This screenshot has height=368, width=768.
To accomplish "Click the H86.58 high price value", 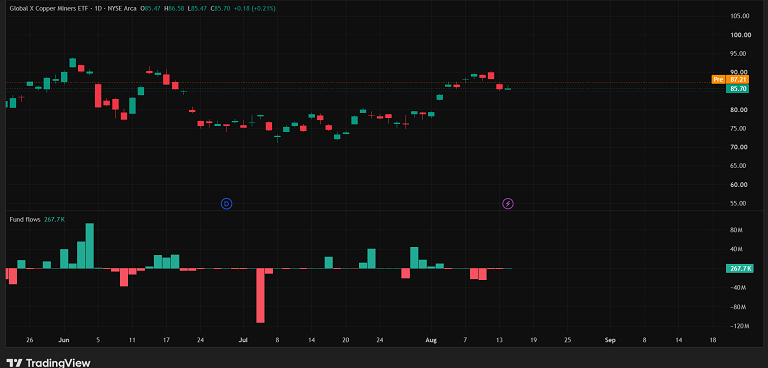I will [175, 8].
